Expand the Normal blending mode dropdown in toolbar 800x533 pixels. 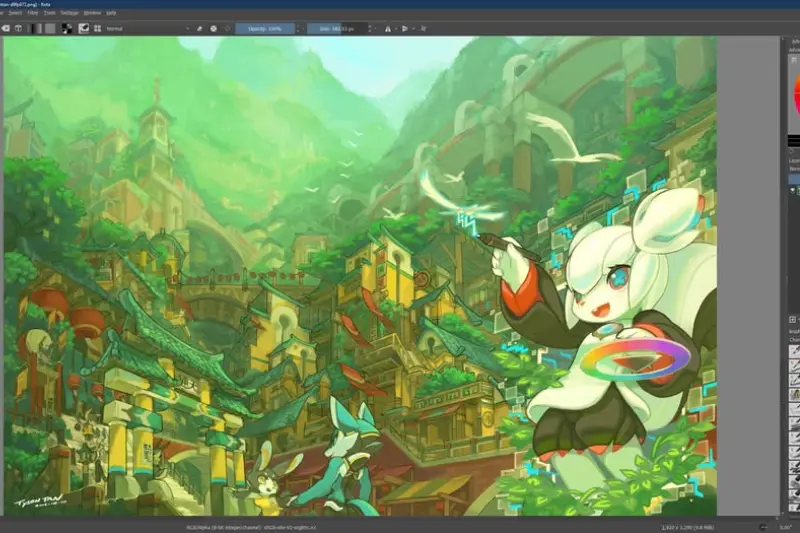pyautogui.click(x=147, y=29)
